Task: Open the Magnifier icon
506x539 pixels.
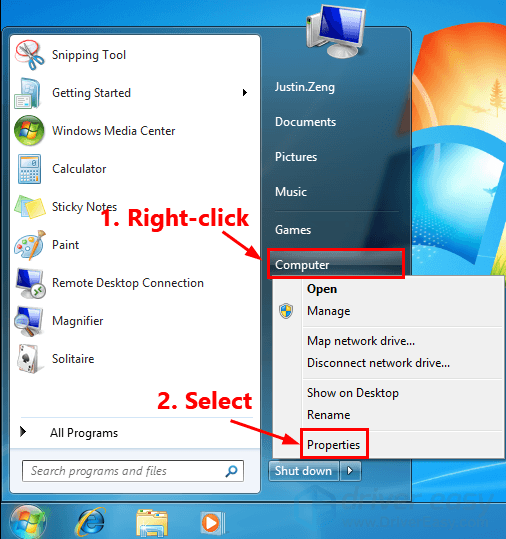Action: [29, 321]
